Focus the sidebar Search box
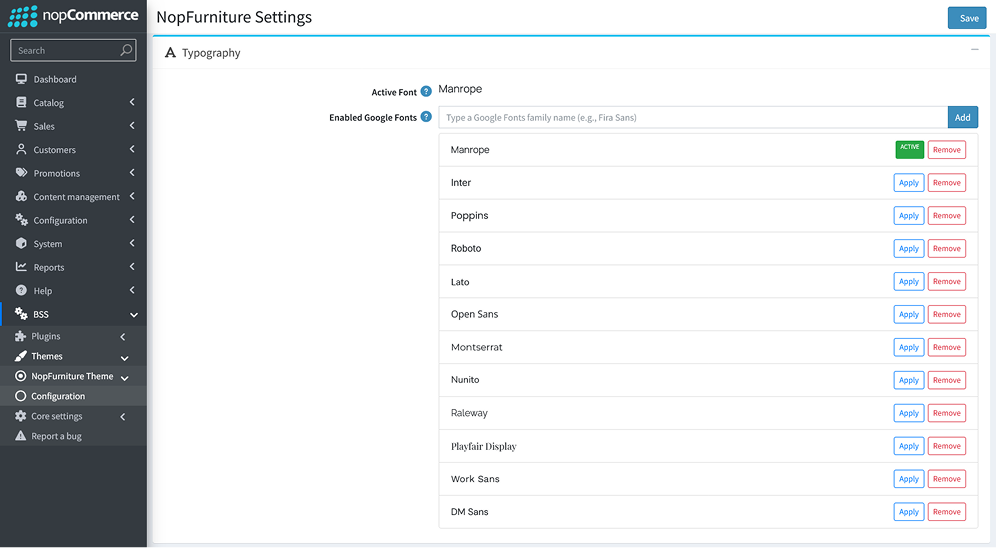Screen dimensions: 996x548 pos(73,50)
